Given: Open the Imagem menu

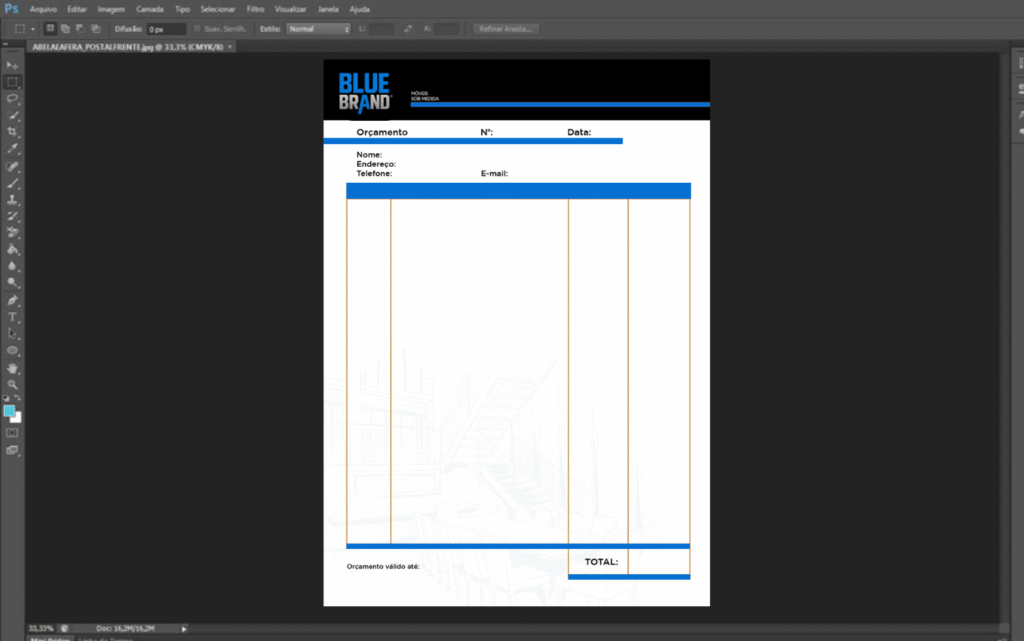Looking at the screenshot, I should [x=111, y=9].
